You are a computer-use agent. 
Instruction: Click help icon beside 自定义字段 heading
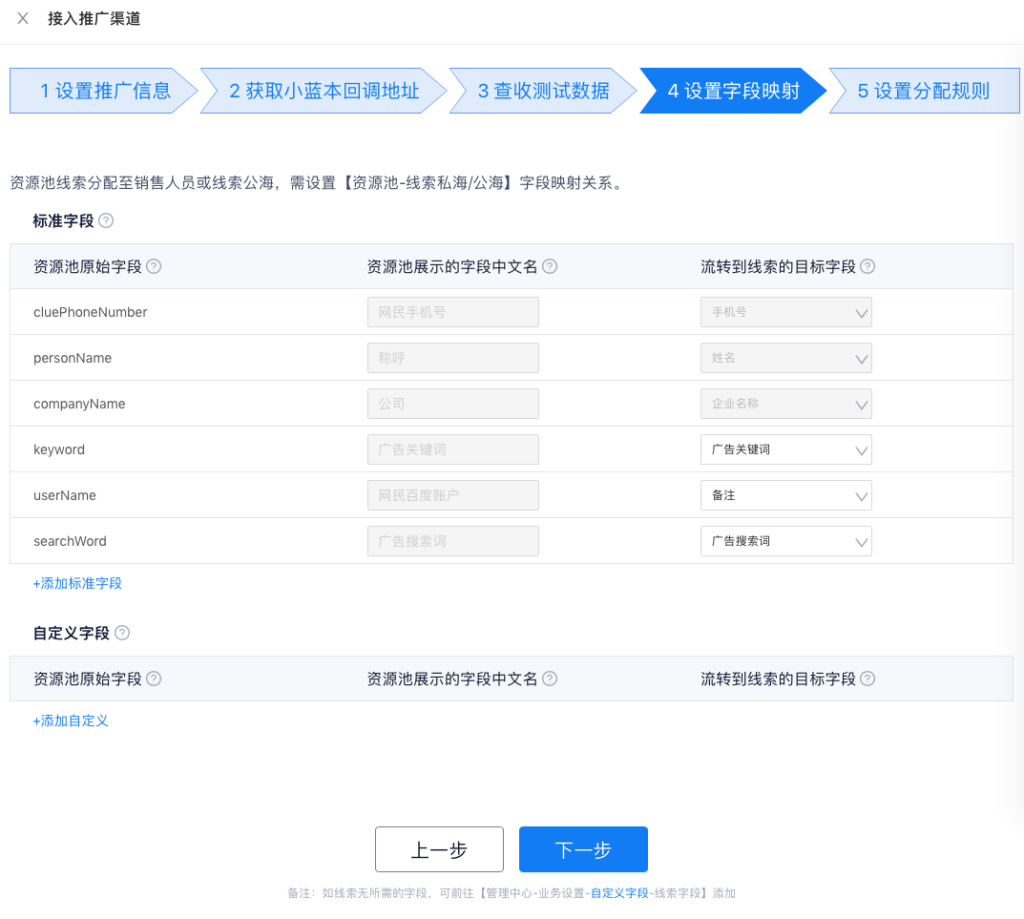tap(122, 633)
